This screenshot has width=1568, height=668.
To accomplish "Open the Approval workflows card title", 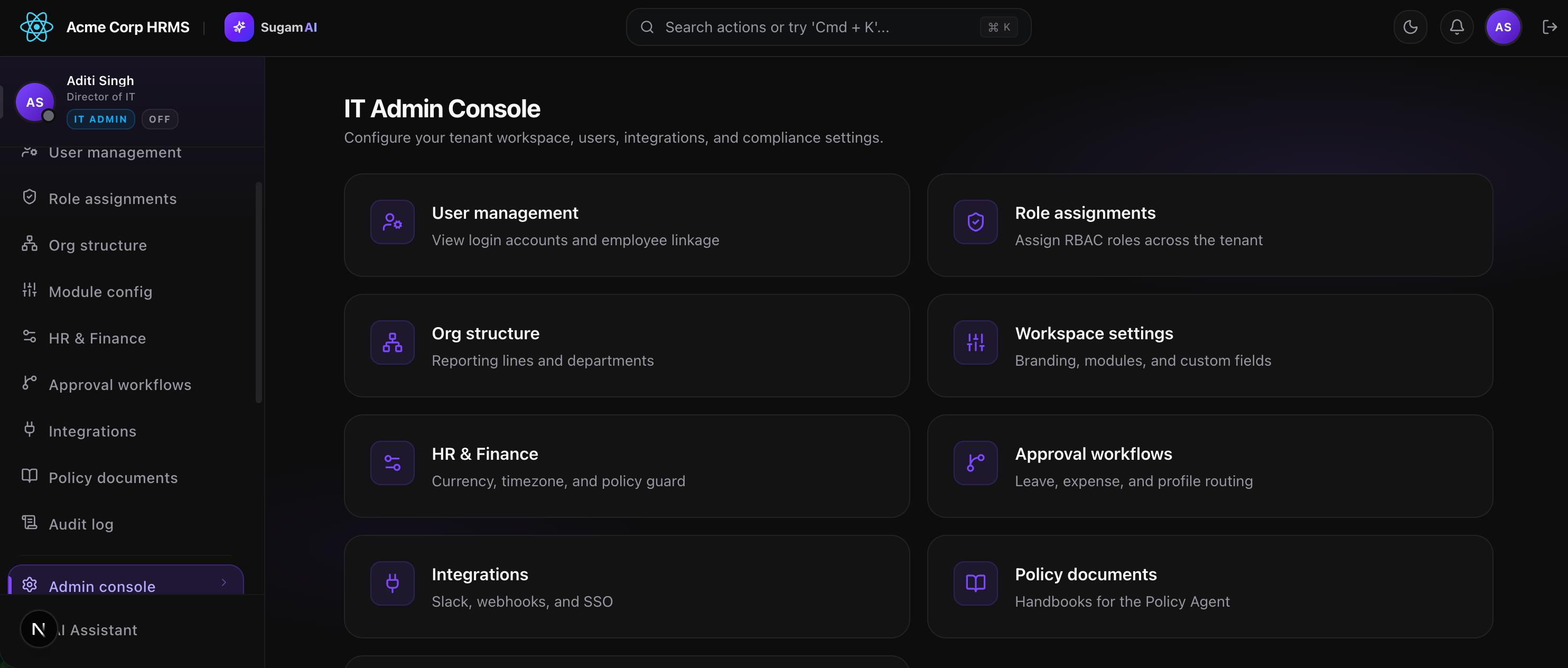I will (1093, 454).
